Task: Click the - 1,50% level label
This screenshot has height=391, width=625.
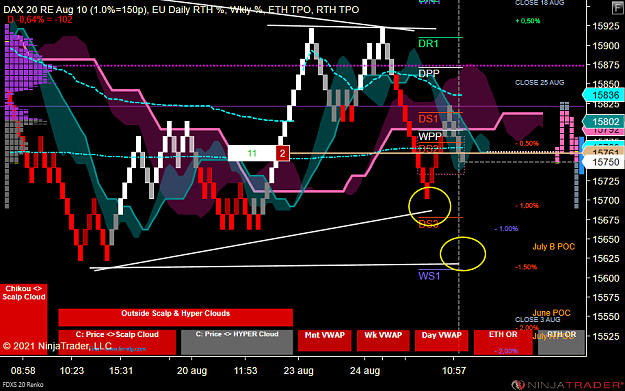Action: click(x=526, y=267)
